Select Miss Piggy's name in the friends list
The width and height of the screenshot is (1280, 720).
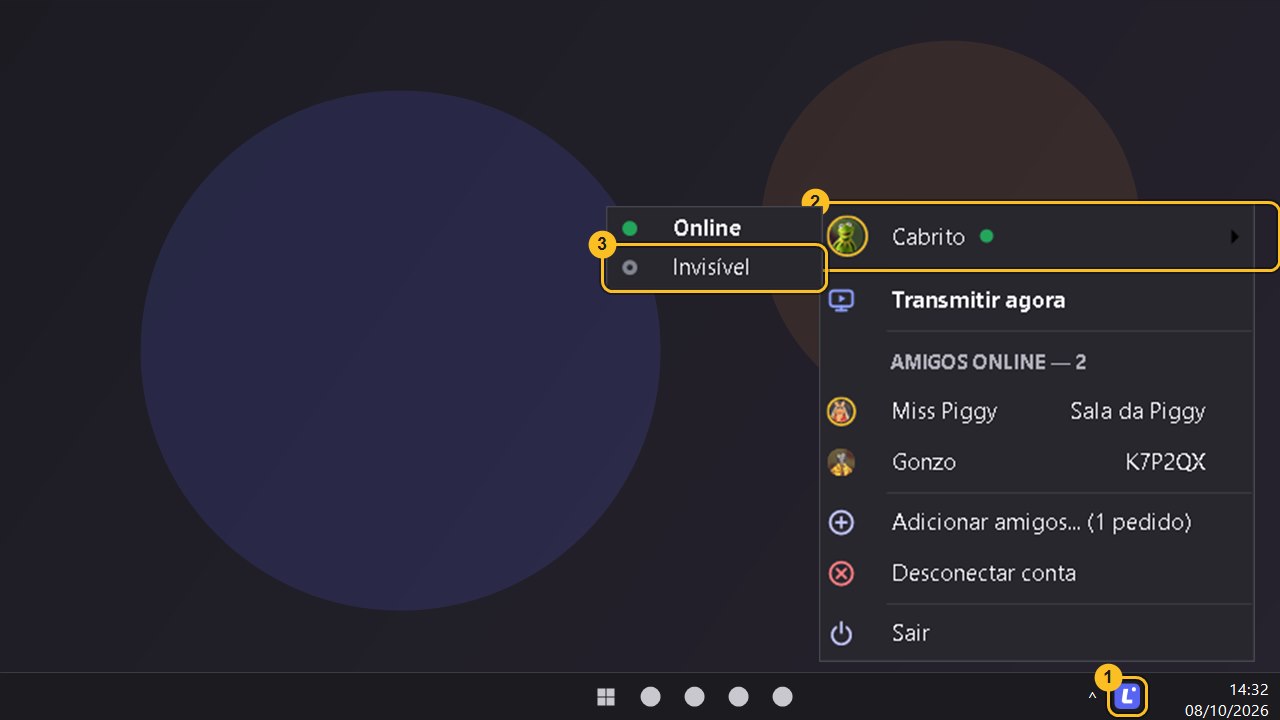tap(944, 411)
